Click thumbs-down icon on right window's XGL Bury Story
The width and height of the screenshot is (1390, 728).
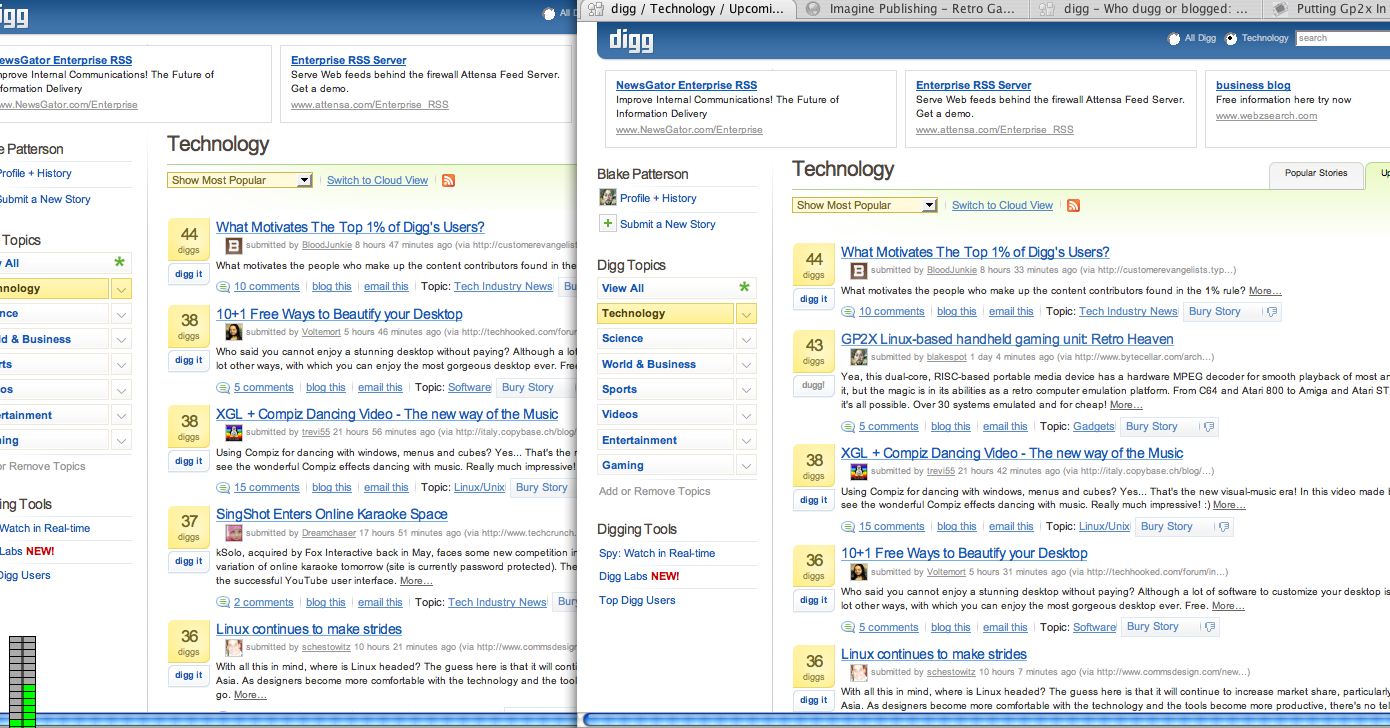pyautogui.click(x=1225, y=527)
